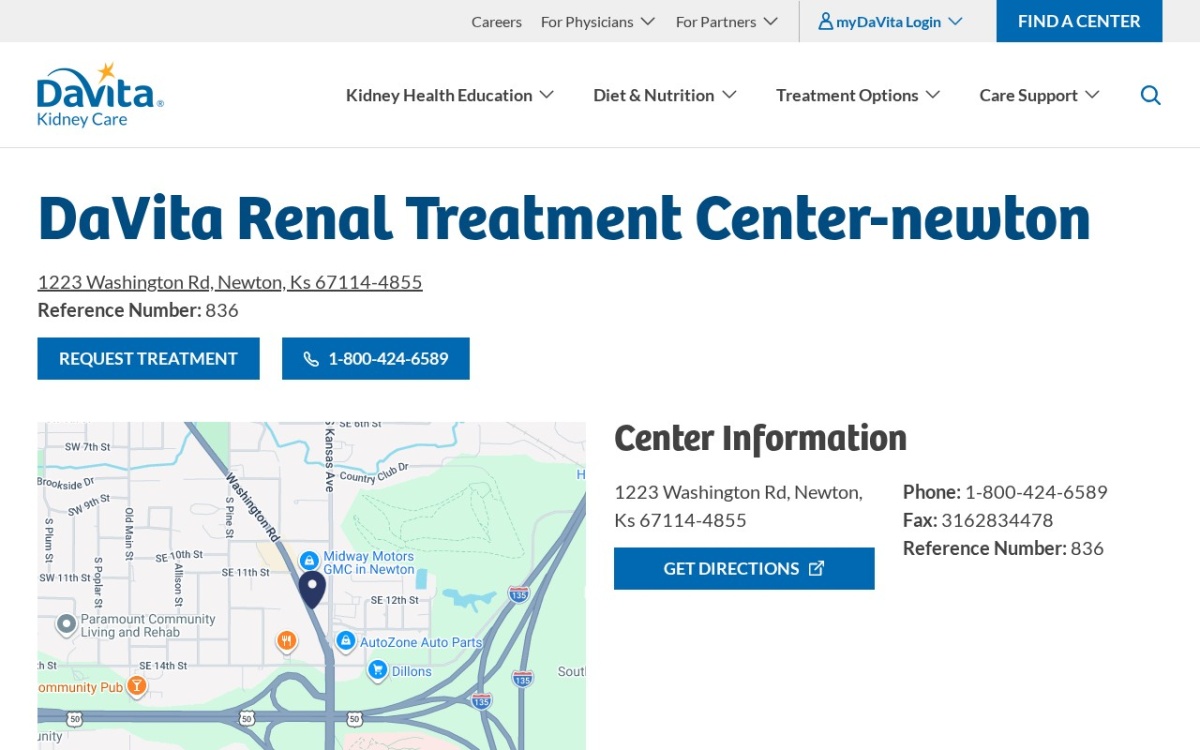Click the Paramount Community Living map marker
1200x750 pixels.
click(66, 625)
